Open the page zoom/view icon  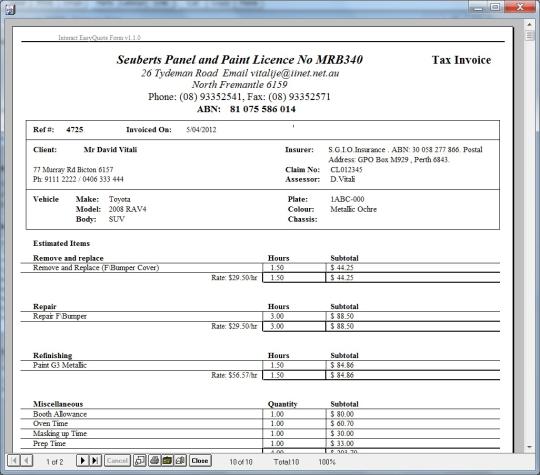tap(139, 461)
